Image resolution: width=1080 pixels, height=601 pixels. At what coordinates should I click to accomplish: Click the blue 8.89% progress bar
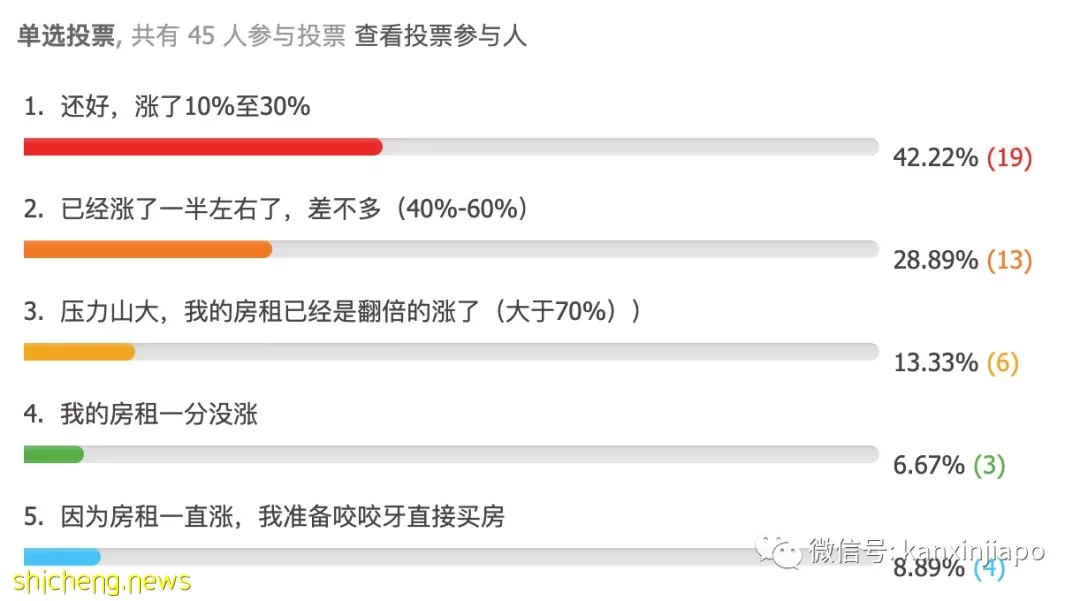[x=62, y=556]
